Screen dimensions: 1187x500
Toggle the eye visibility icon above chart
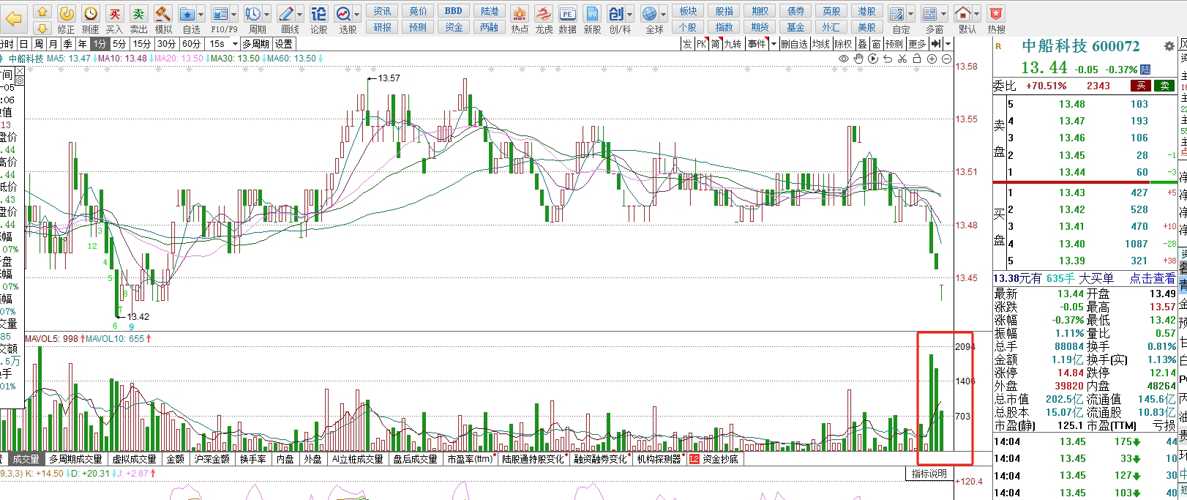pyautogui.click(x=844, y=59)
